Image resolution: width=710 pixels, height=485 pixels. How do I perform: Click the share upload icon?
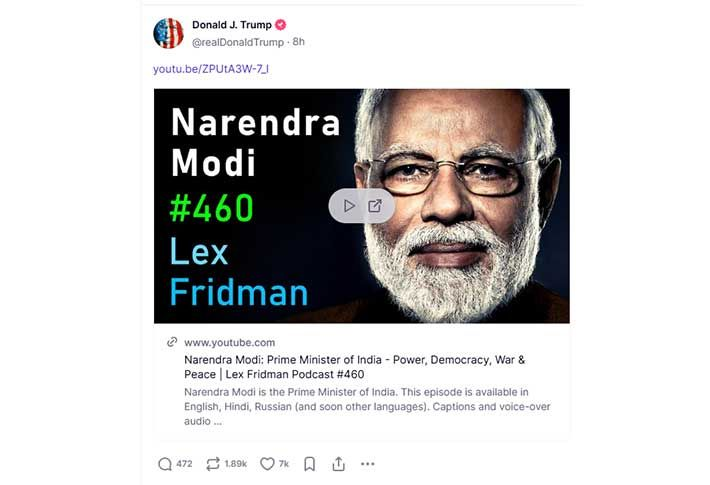pyautogui.click(x=338, y=464)
